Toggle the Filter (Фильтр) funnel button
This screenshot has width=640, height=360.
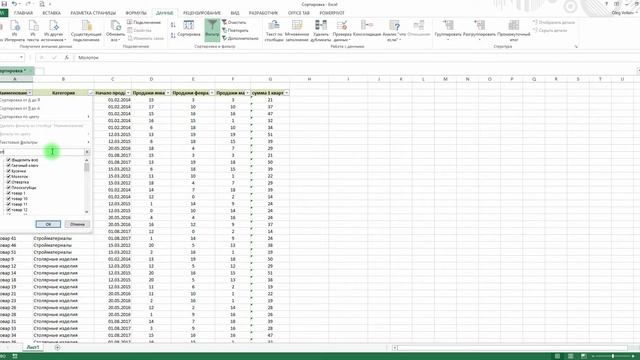(x=212, y=29)
